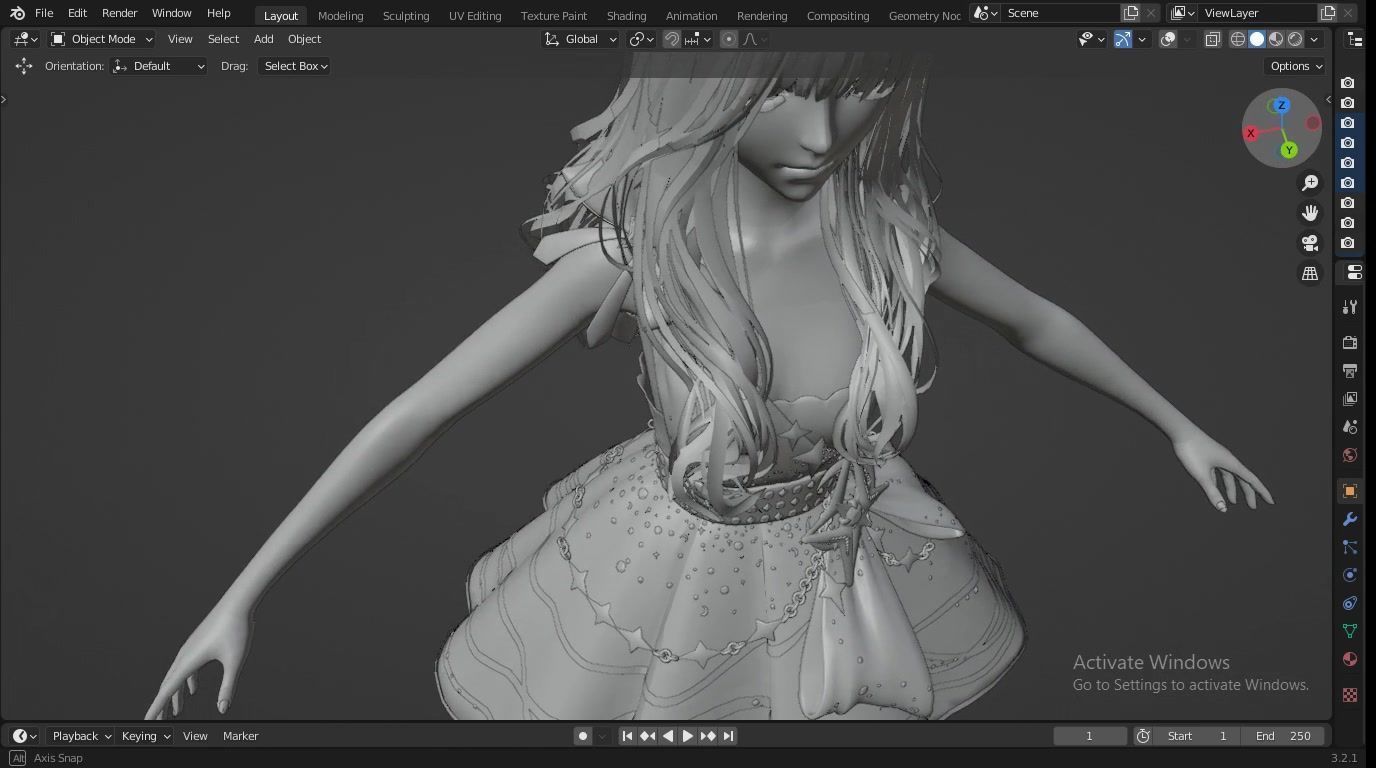Open the Output properties tab

pyautogui.click(x=1350, y=371)
